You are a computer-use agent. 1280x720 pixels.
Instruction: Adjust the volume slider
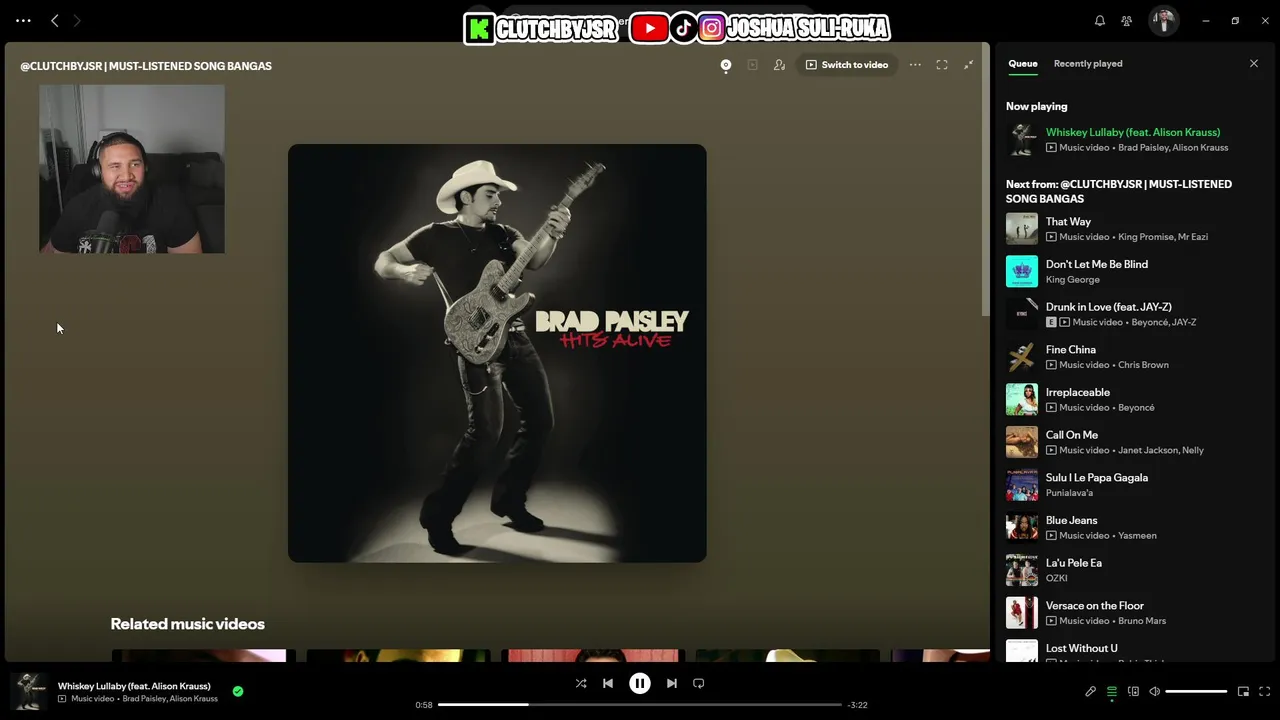[x=1196, y=691]
